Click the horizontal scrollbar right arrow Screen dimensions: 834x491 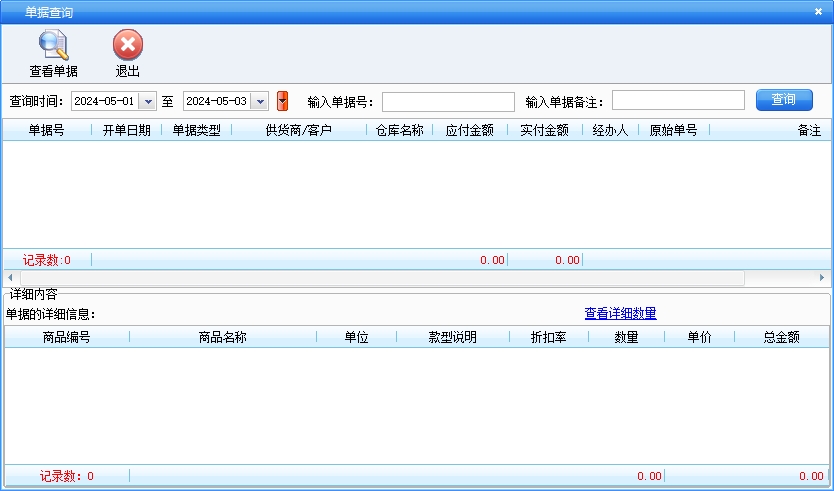(x=823, y=277)
